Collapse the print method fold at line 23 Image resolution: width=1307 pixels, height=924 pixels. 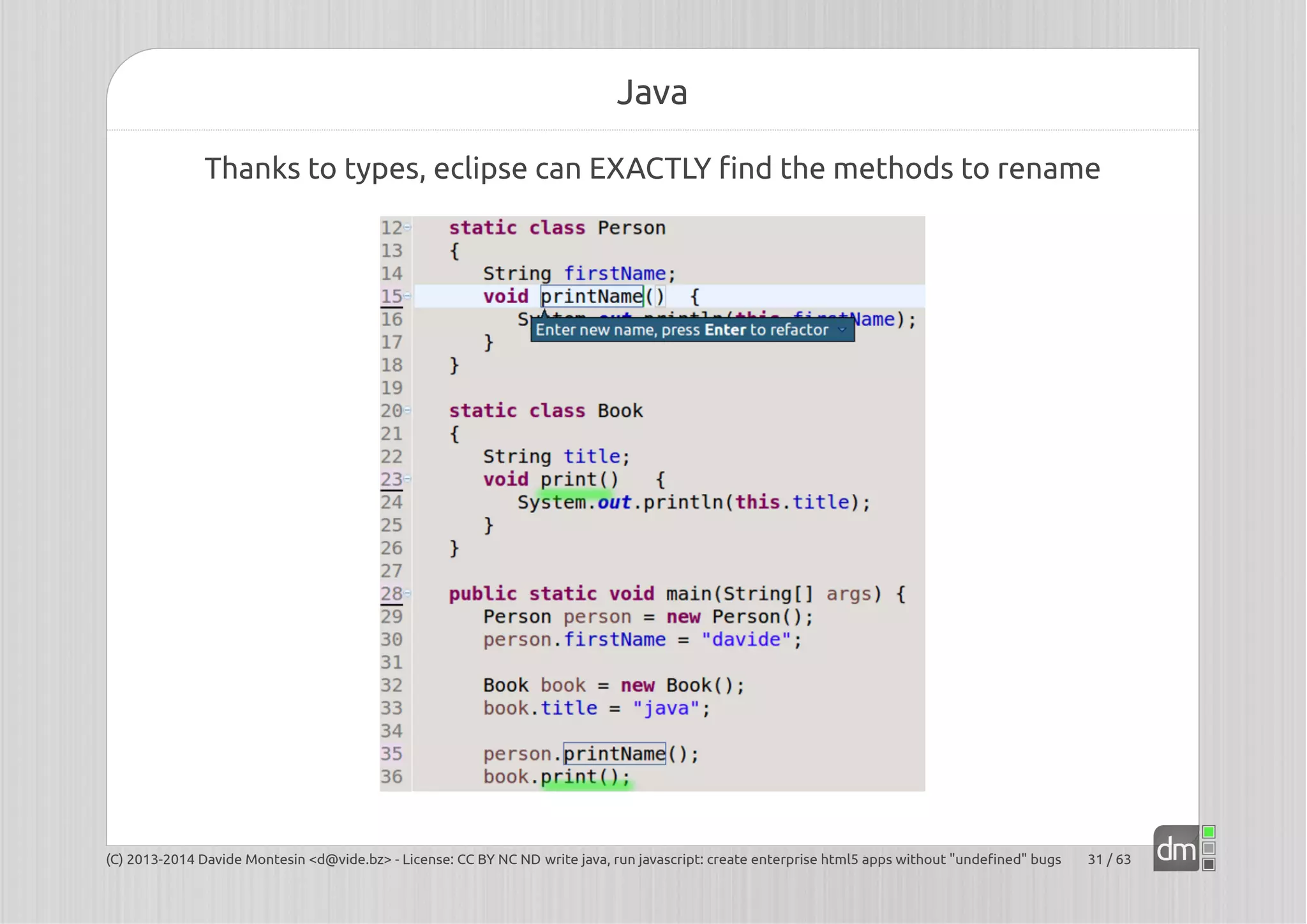[x=408, y=479]
